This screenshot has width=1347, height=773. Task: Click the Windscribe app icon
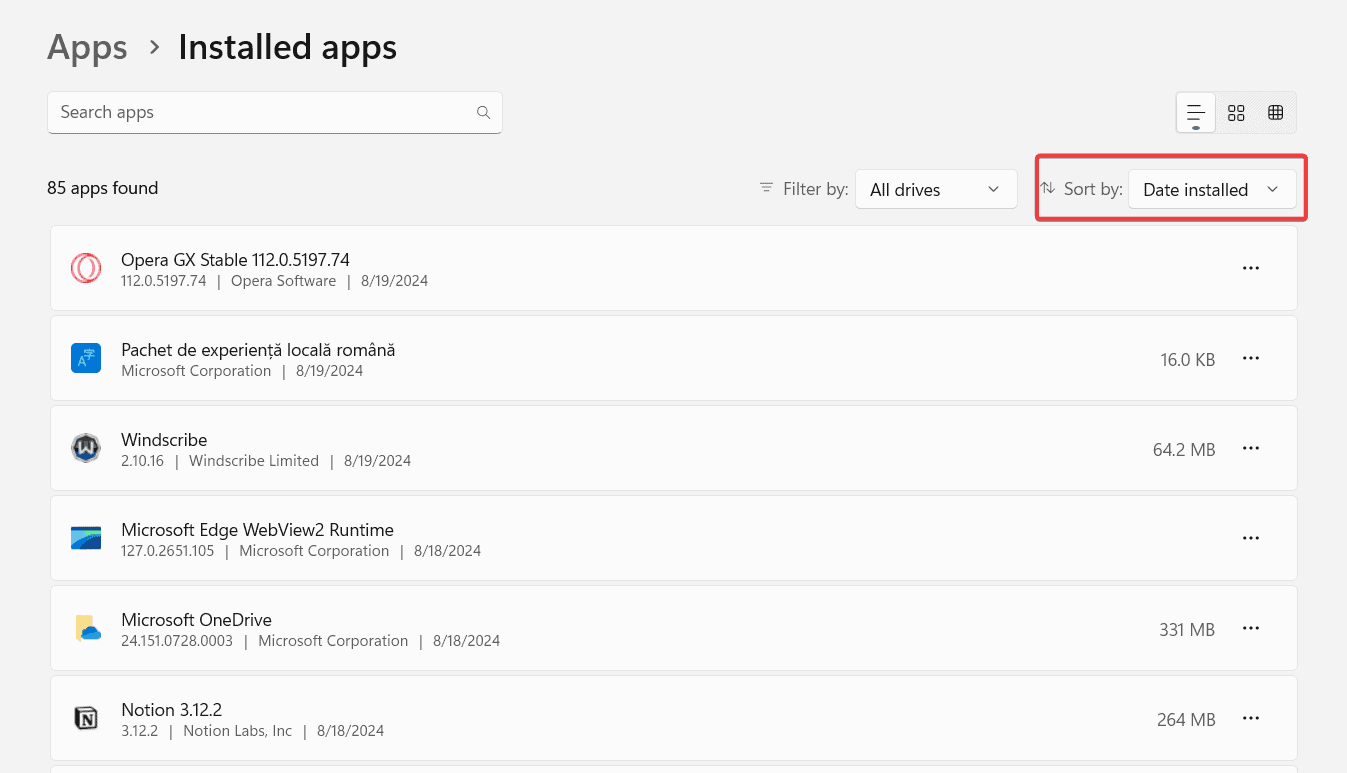pyautogui.click(x=86, y=448)
